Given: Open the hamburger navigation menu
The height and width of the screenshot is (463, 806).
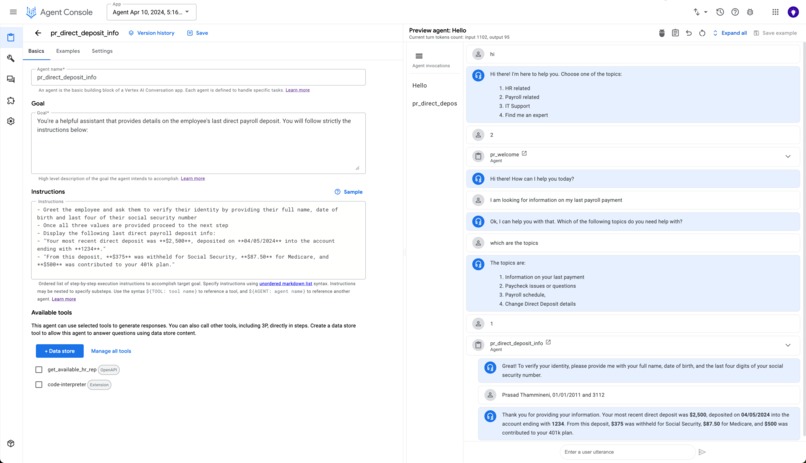Looking at the screenshot, I should click(x=13, y=12).
